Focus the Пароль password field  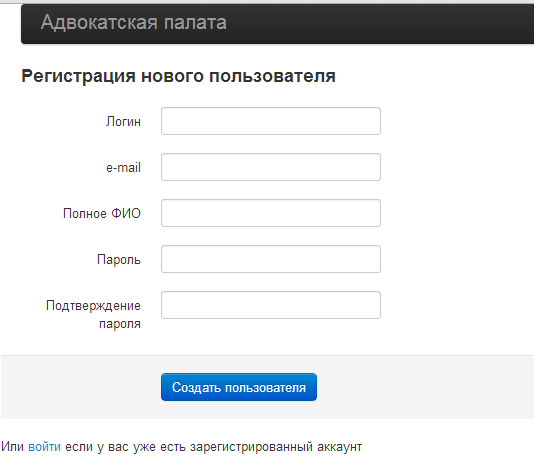(271, 259)
